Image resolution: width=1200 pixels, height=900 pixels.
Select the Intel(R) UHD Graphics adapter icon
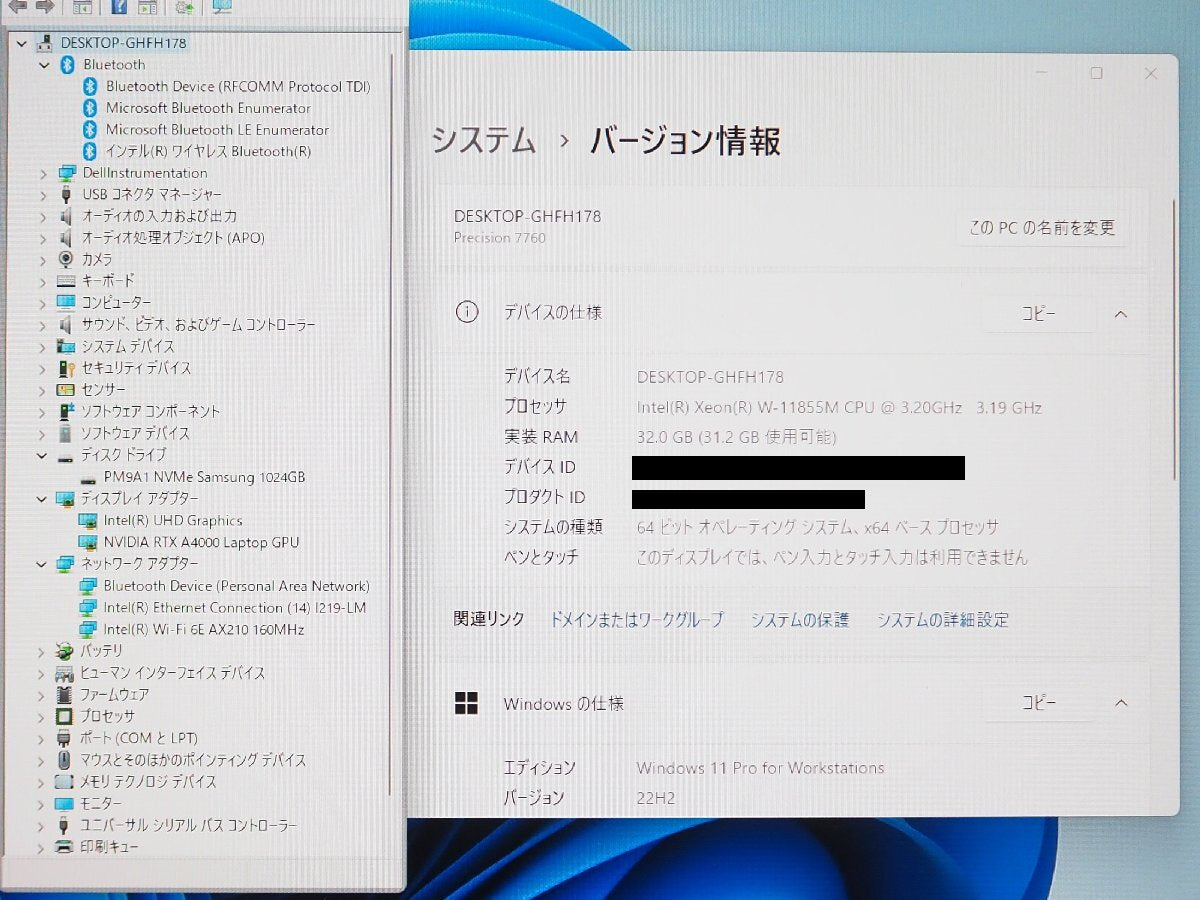(88, 520)
